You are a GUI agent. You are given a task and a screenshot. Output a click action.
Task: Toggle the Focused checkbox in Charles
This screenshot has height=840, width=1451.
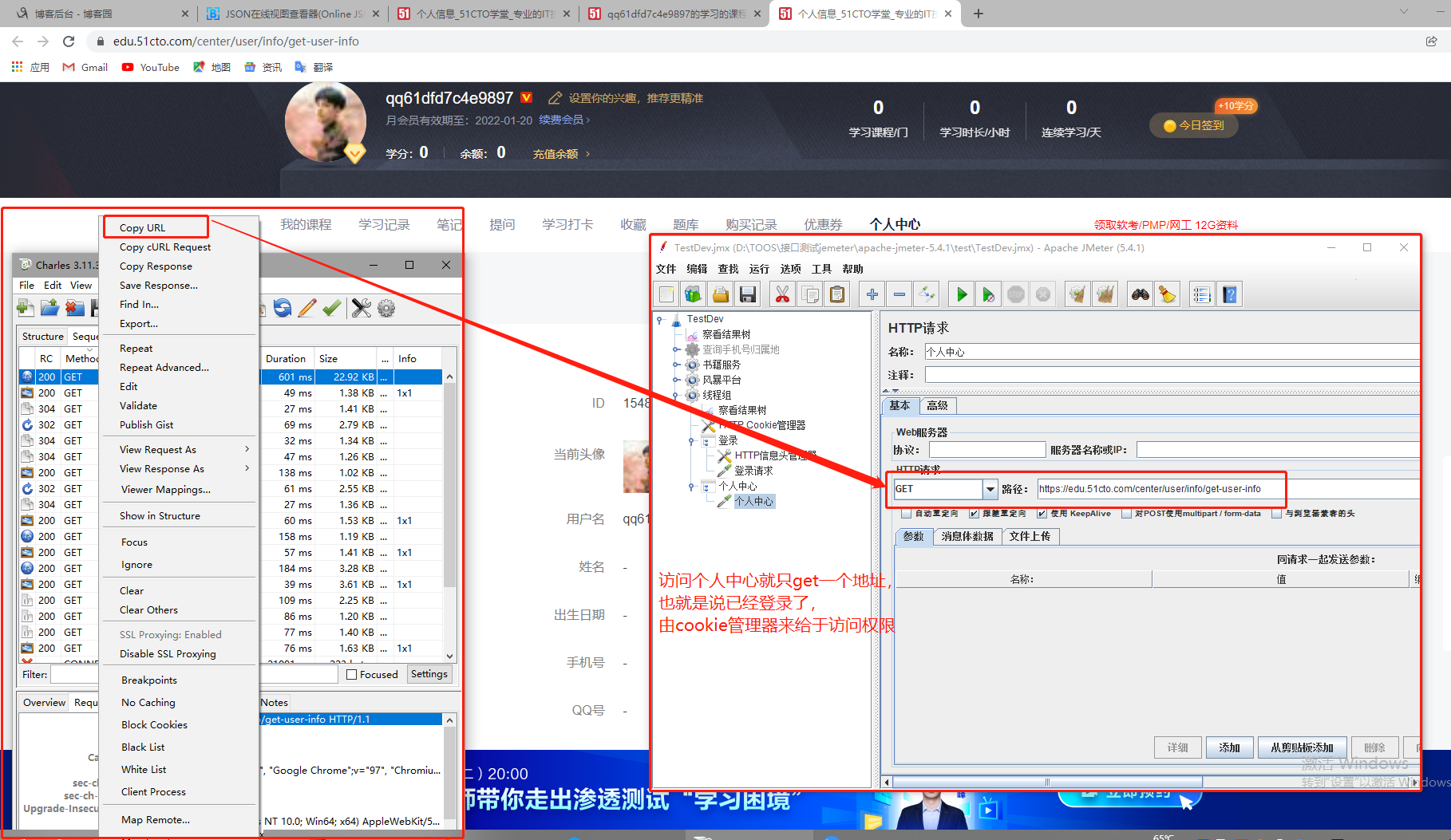351,675
